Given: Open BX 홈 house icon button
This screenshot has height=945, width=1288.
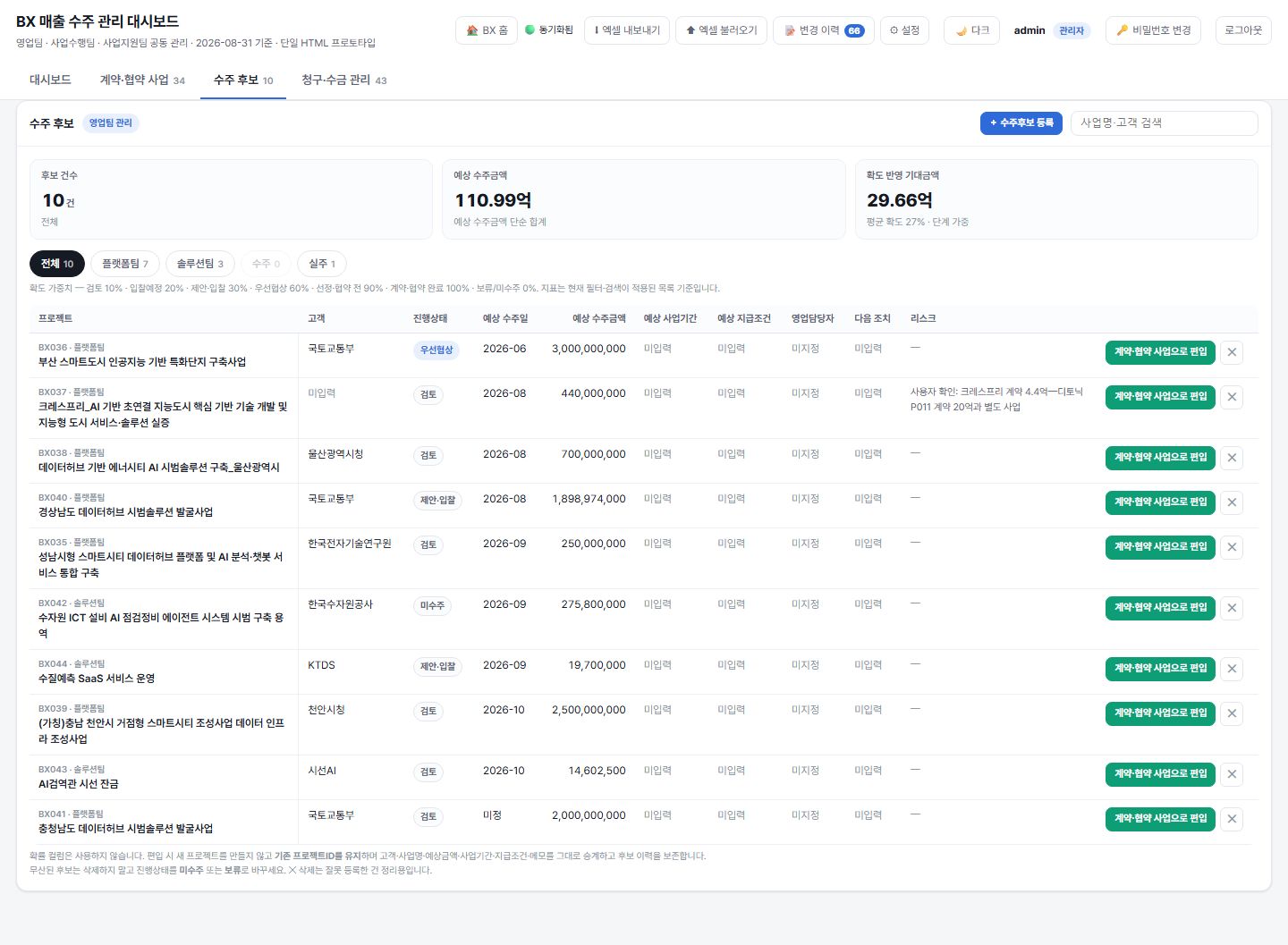Looking at the screenshot, I should [x=487, y=30].
